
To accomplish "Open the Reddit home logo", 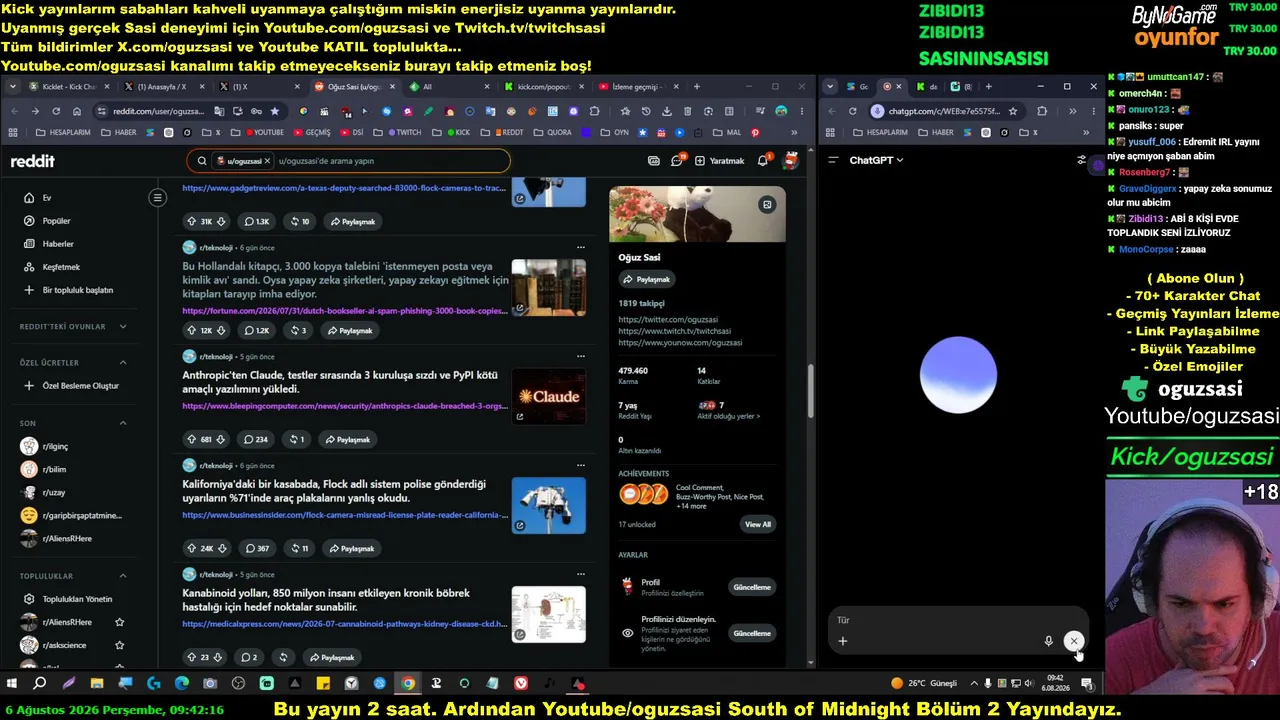I will point(33,161).
